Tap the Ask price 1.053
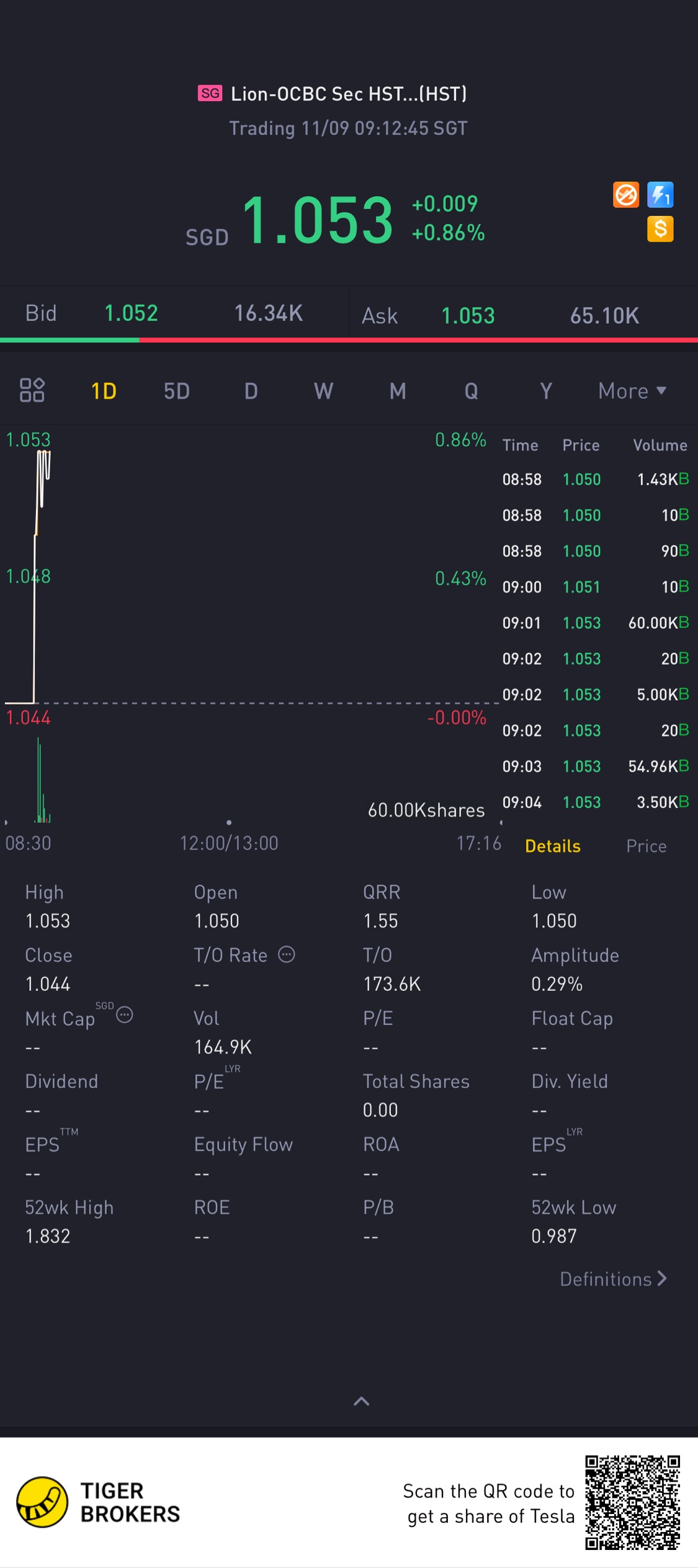The width and height of the screenshot is (698, 1568). coord(468,315)
